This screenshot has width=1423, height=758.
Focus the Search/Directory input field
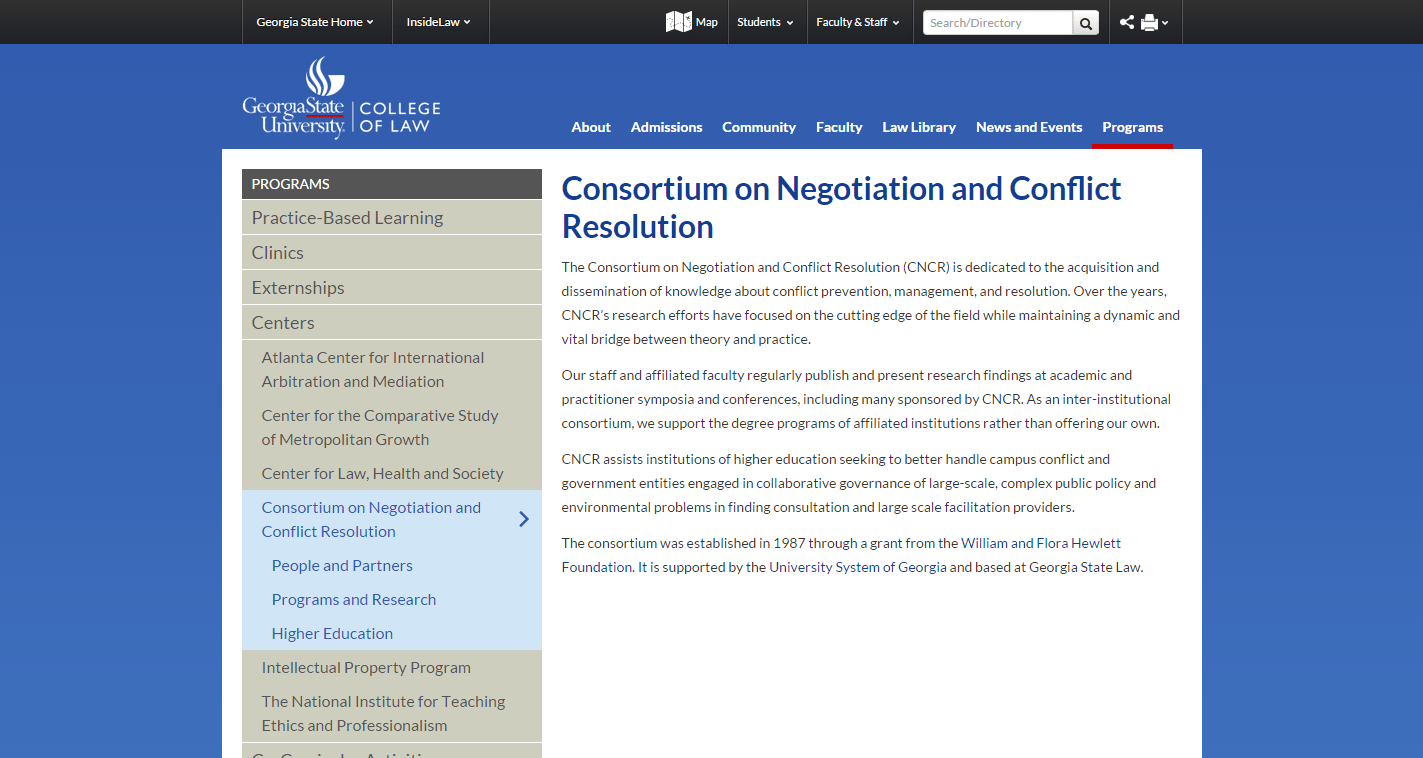click(998, 23)
